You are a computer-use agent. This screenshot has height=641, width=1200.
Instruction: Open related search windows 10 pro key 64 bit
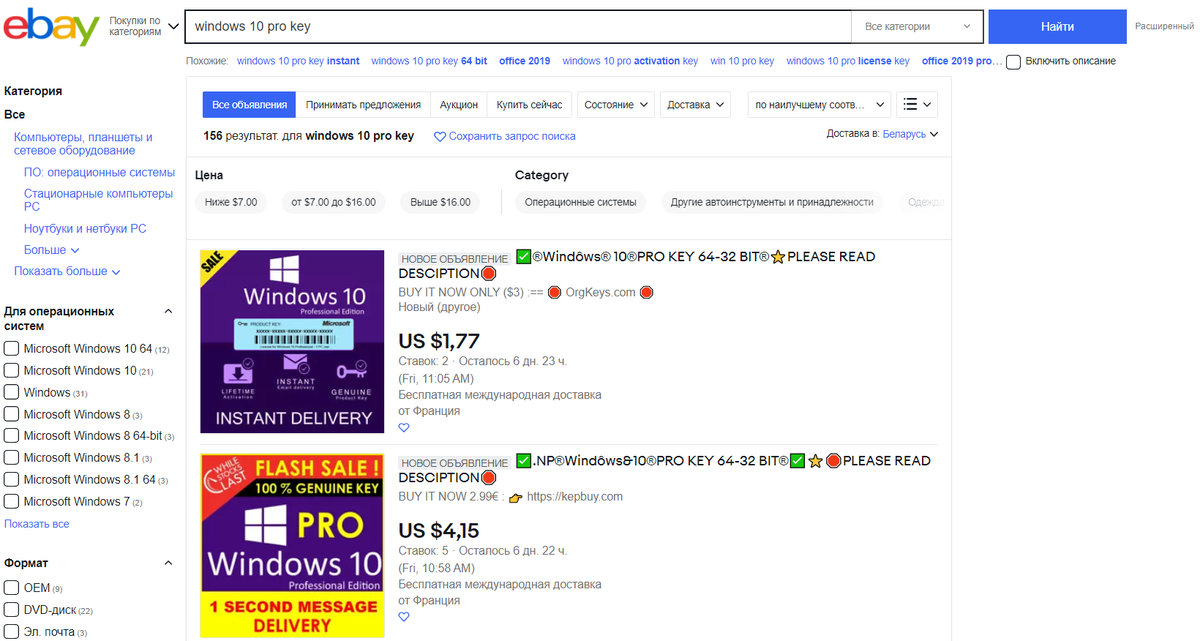429,61
